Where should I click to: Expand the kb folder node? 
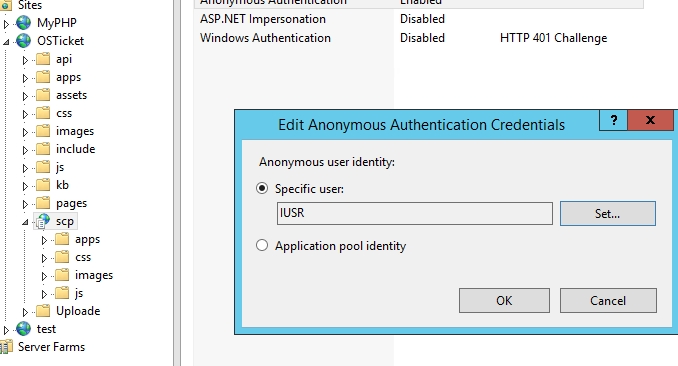(x=25, y=186)
